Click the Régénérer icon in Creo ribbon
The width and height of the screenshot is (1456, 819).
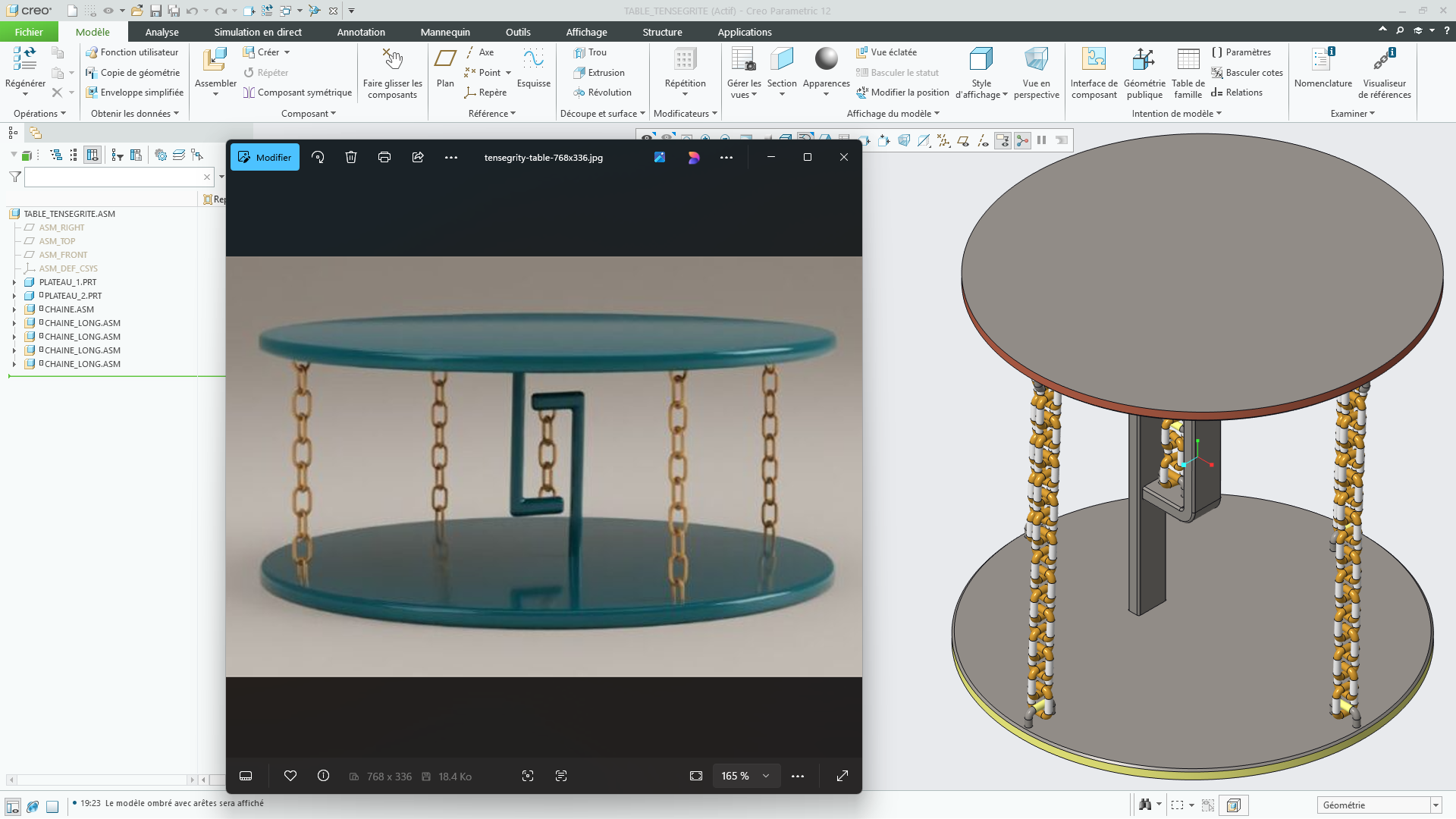tap(25, 59)
